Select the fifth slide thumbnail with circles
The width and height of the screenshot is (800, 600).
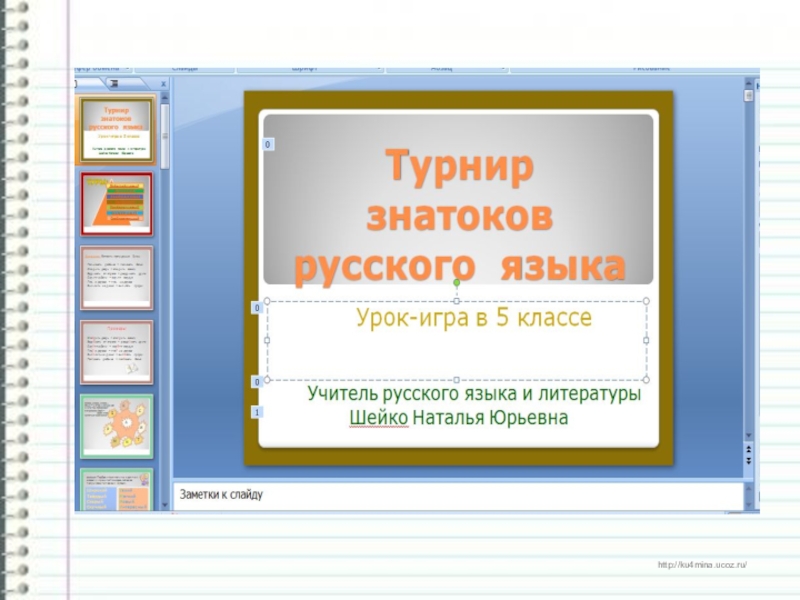coord(116,426)
